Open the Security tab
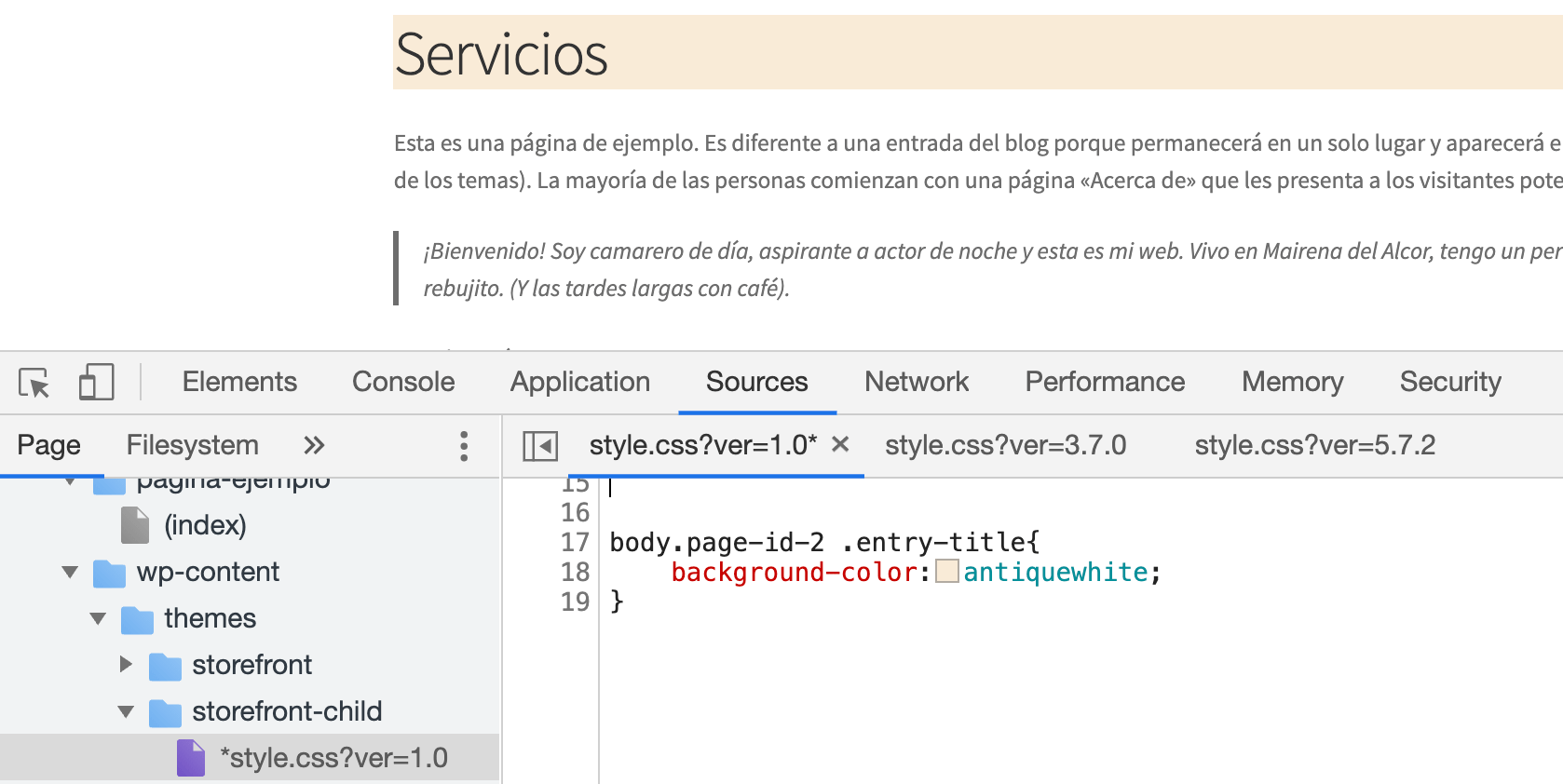 tap(1450, 382)
